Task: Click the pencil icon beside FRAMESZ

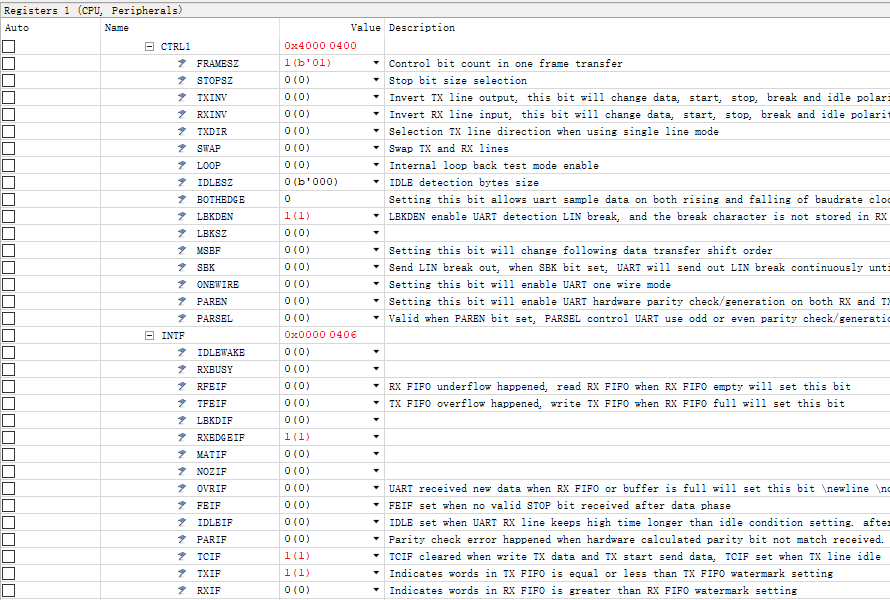Action: click(182, 63)
